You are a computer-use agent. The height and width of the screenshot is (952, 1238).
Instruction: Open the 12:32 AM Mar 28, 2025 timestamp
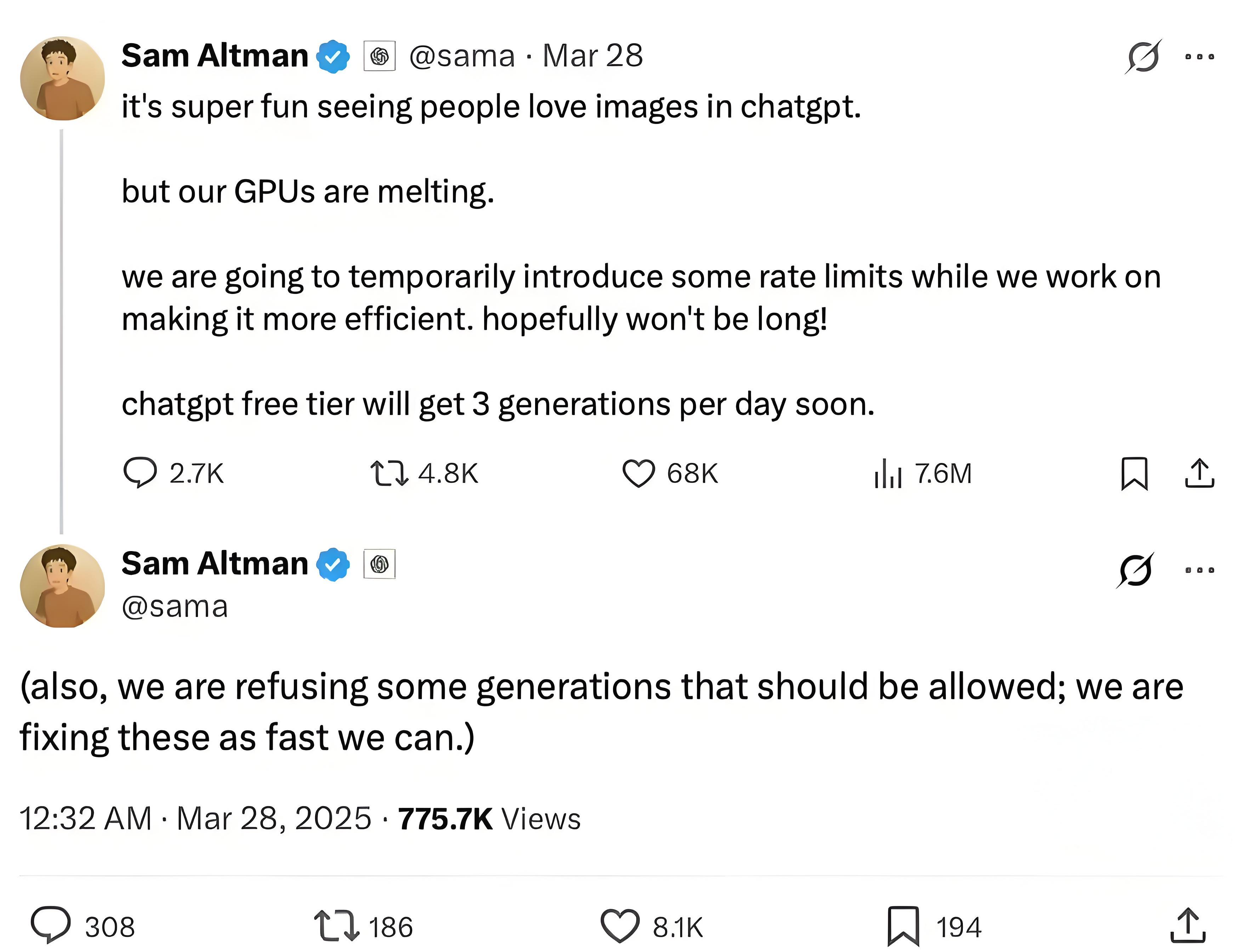pos(195,819)
